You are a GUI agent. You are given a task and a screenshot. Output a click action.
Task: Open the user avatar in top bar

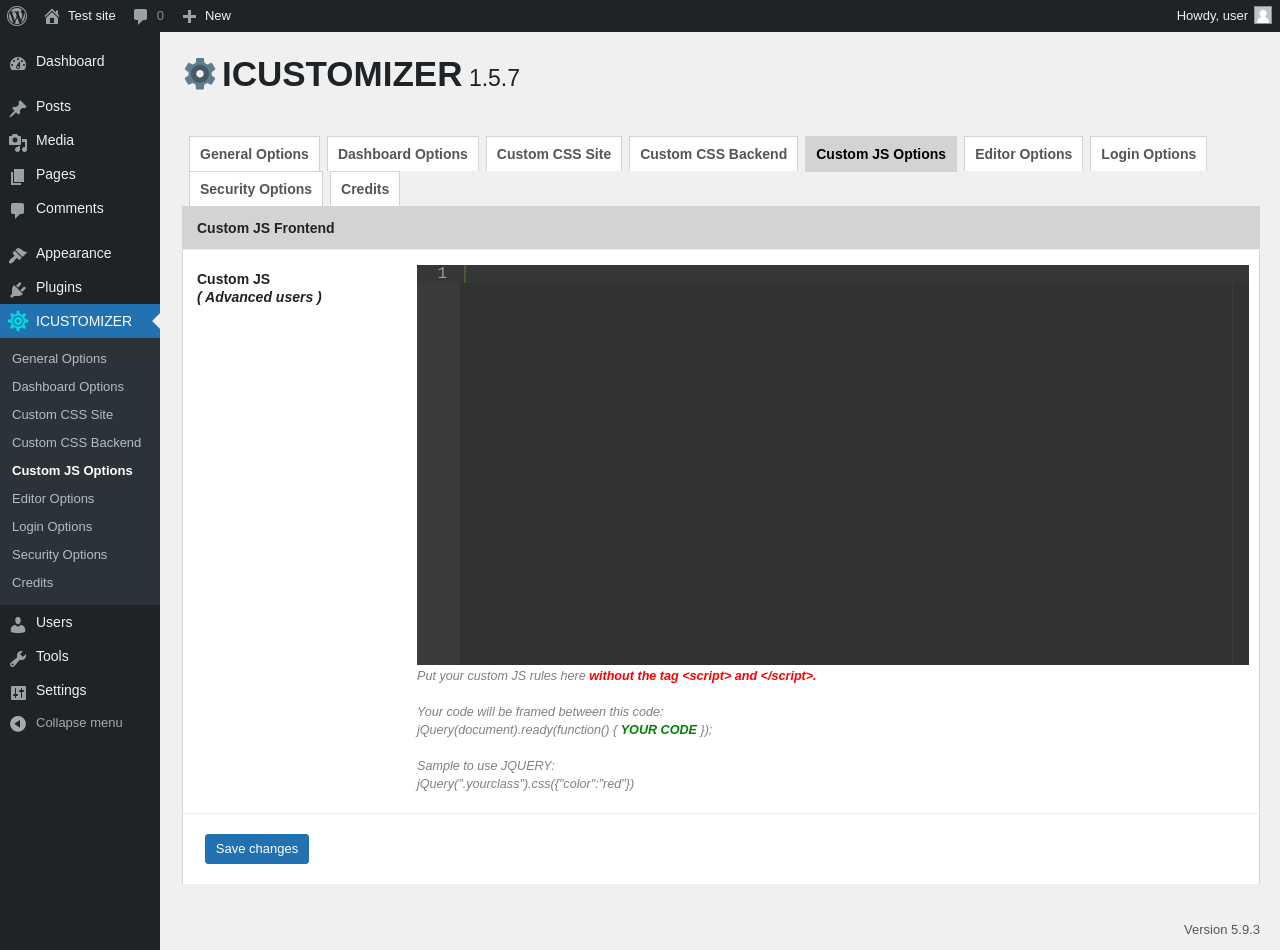coord(1263,15)
